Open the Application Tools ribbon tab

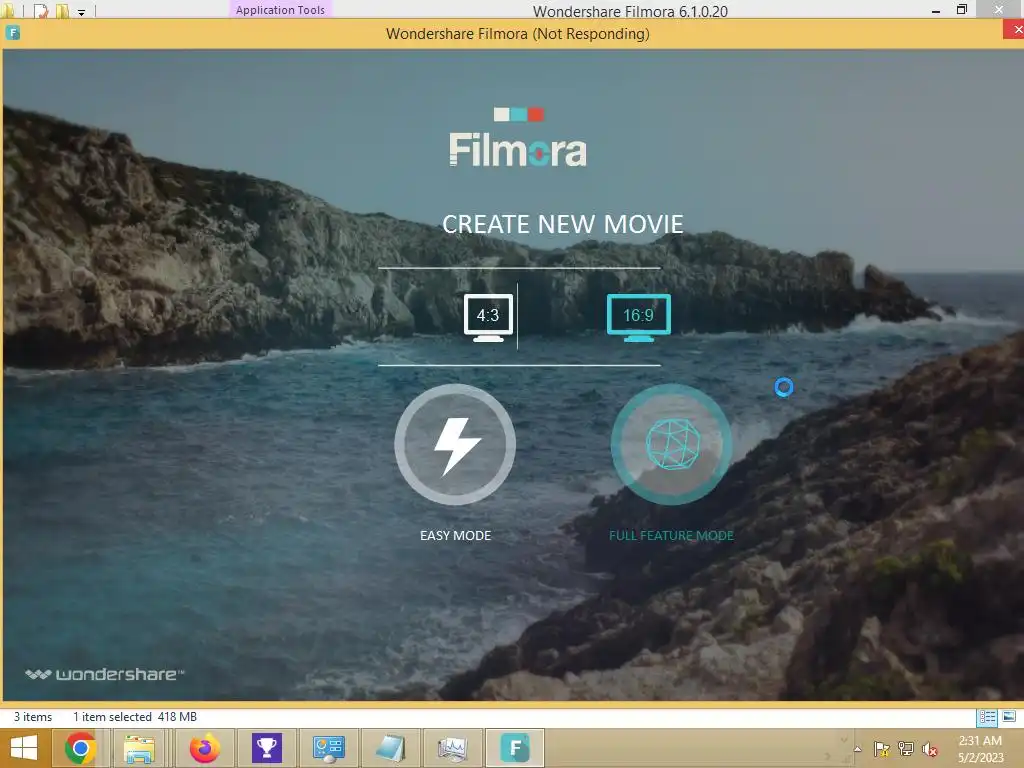[280, 9]
